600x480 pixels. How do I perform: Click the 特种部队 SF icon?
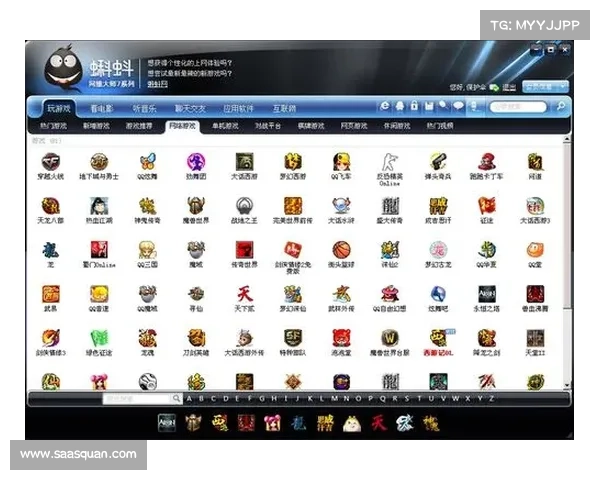(293, 338)
